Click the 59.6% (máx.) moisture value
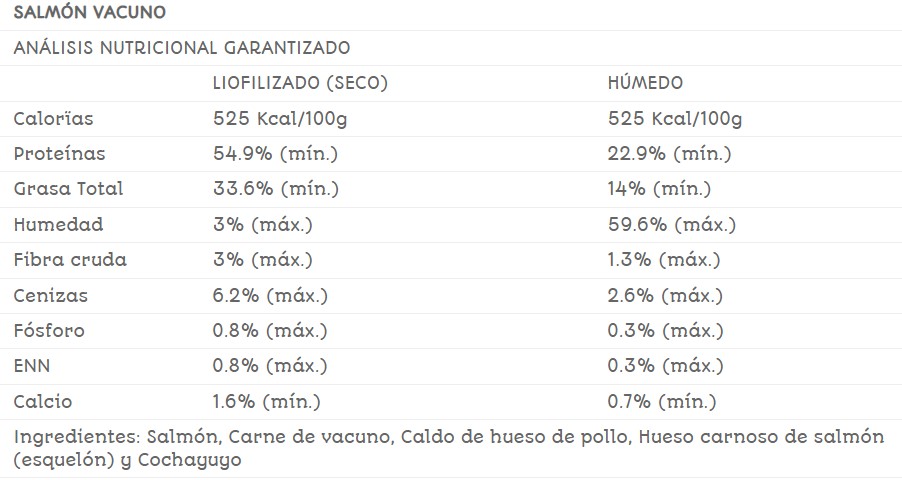Screen dimensions: 902x480 pyautogui.click(x=671, y=225)
